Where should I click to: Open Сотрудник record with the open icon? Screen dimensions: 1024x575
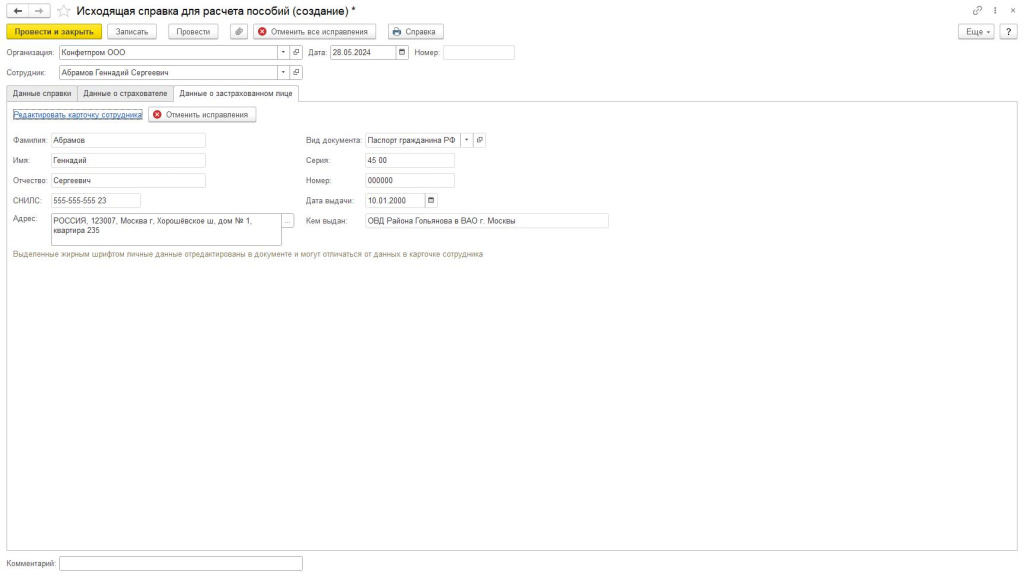point(296,73)
